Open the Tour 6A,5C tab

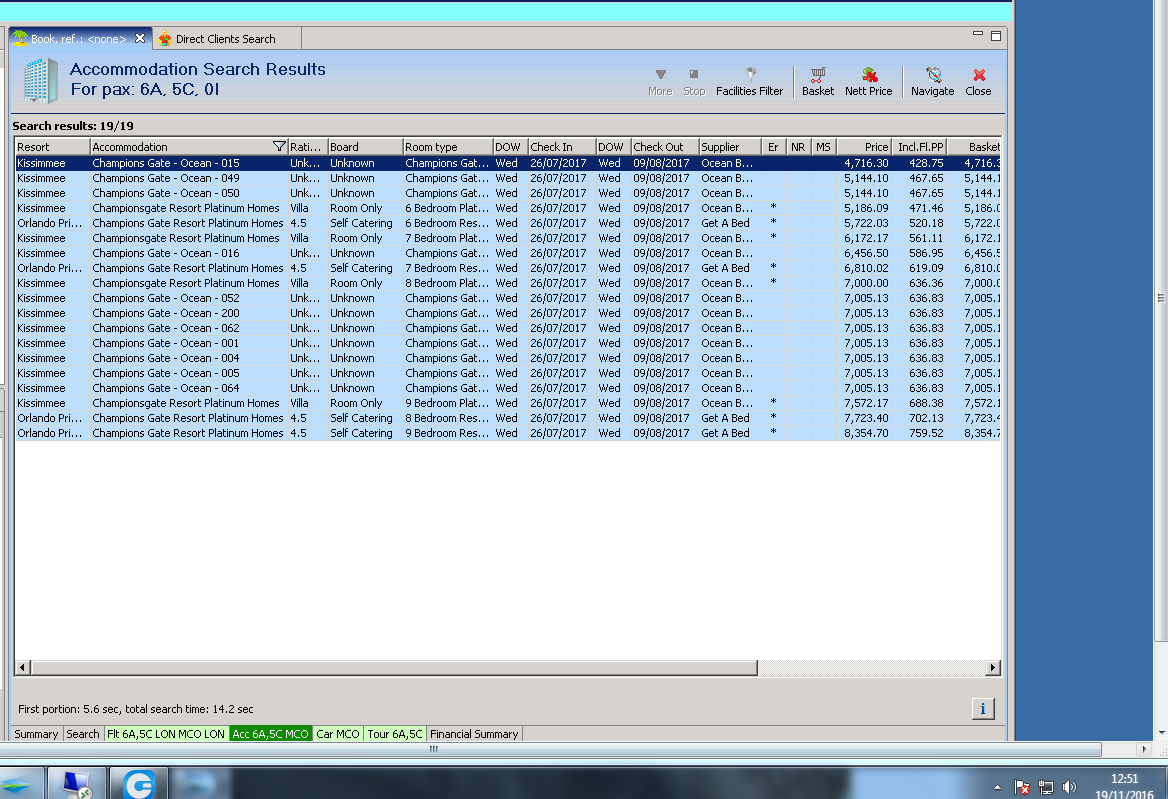(395, 733)
